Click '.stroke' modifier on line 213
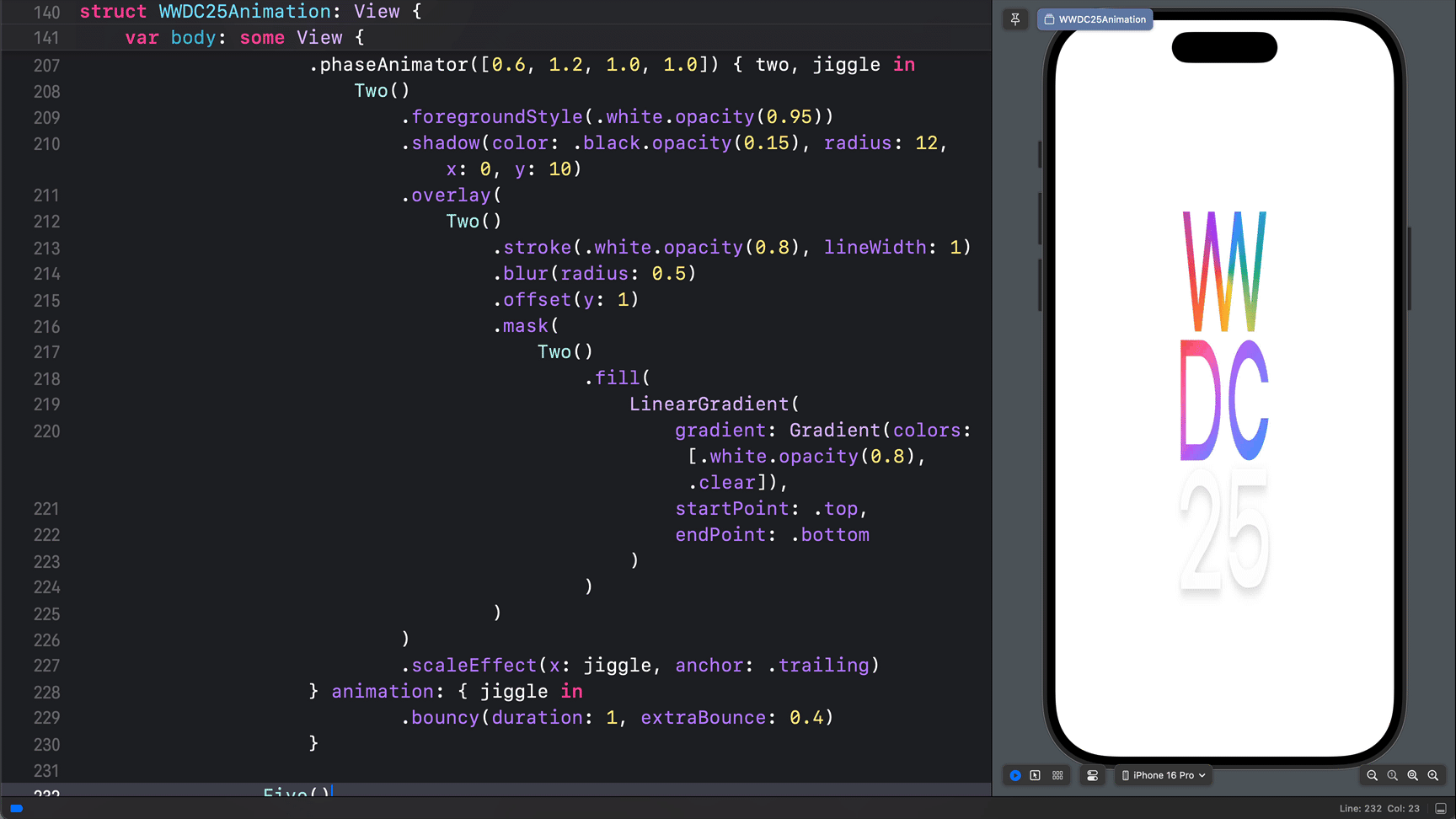 [532, 248]
